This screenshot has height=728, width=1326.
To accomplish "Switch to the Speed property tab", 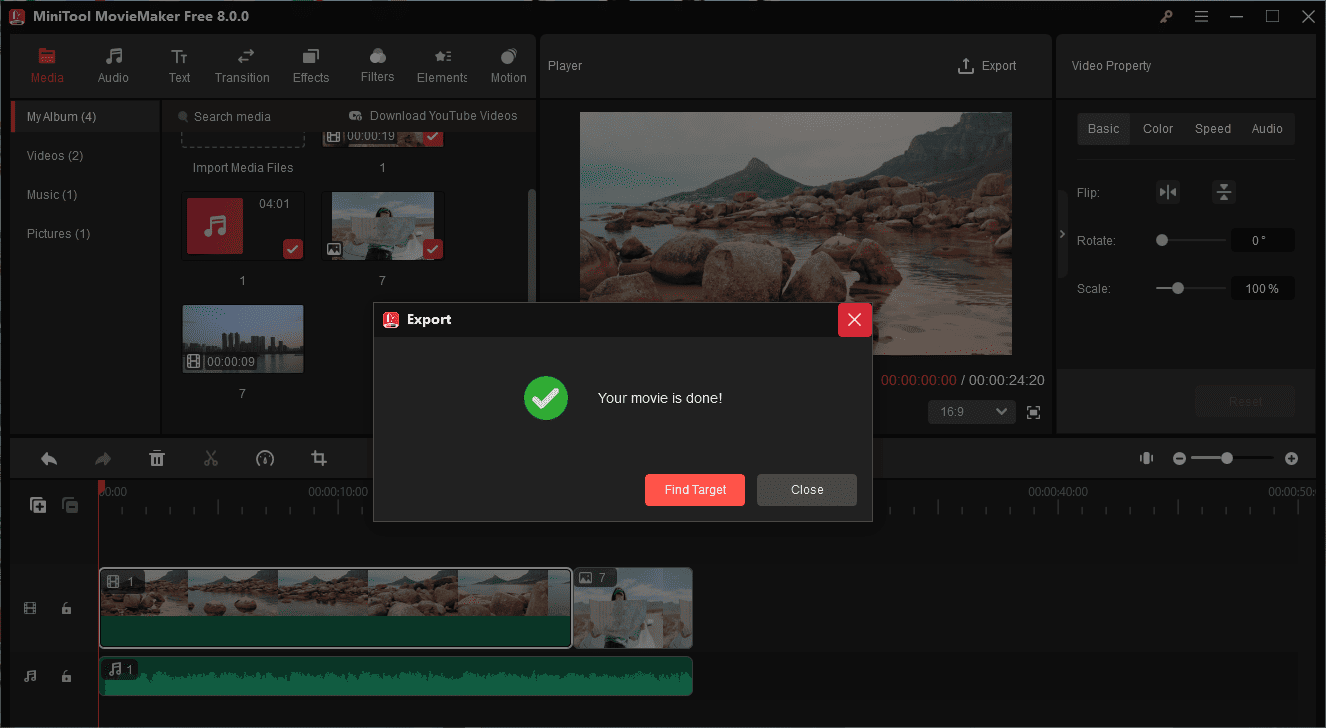I will (1213, 129).
